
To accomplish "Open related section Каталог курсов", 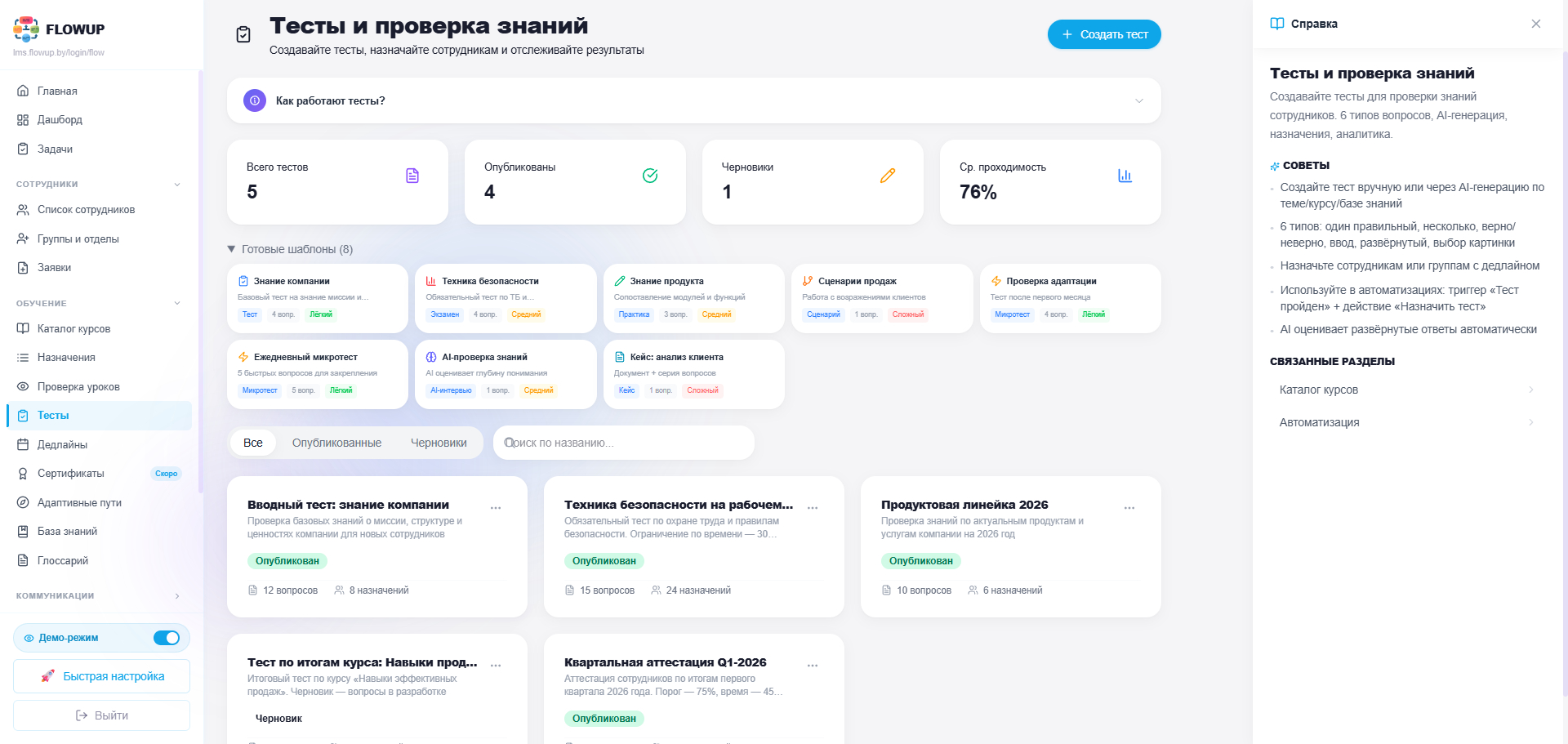I will [x=1406, y=390].
